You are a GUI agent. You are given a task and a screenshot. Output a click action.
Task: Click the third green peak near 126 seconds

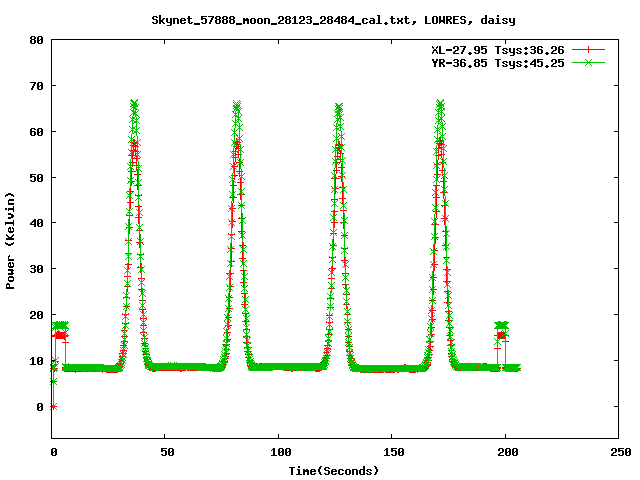coord(339,106)
